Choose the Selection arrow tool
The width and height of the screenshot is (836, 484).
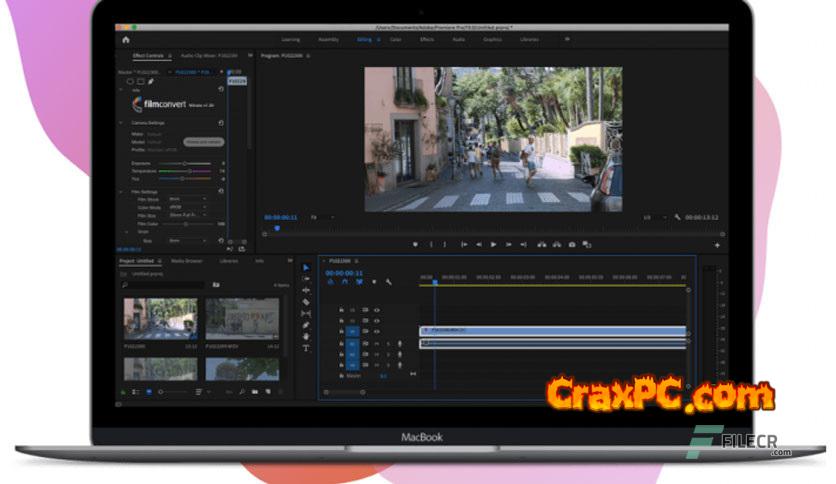tap(306, 267)
